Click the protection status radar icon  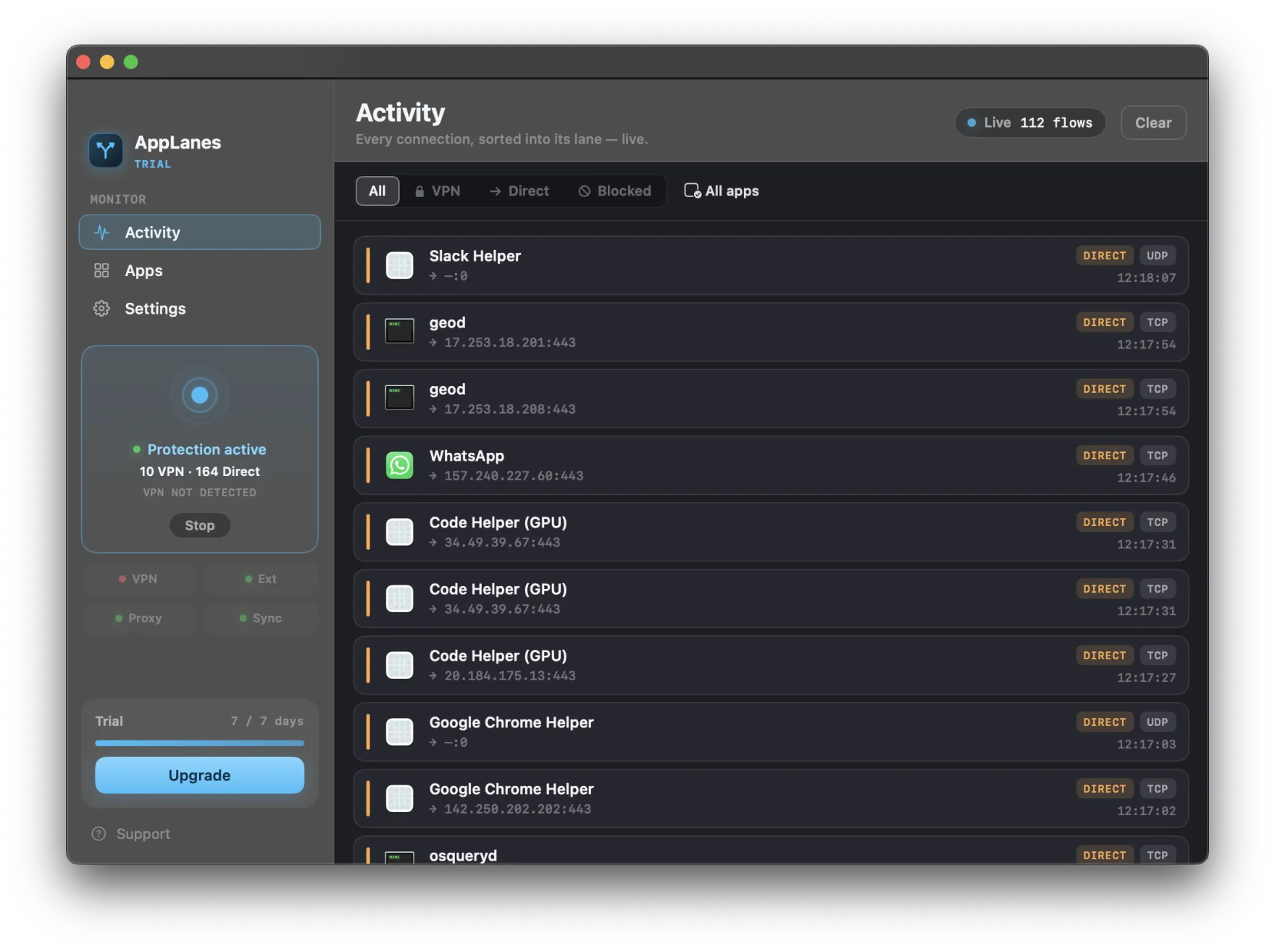(200, 395)
